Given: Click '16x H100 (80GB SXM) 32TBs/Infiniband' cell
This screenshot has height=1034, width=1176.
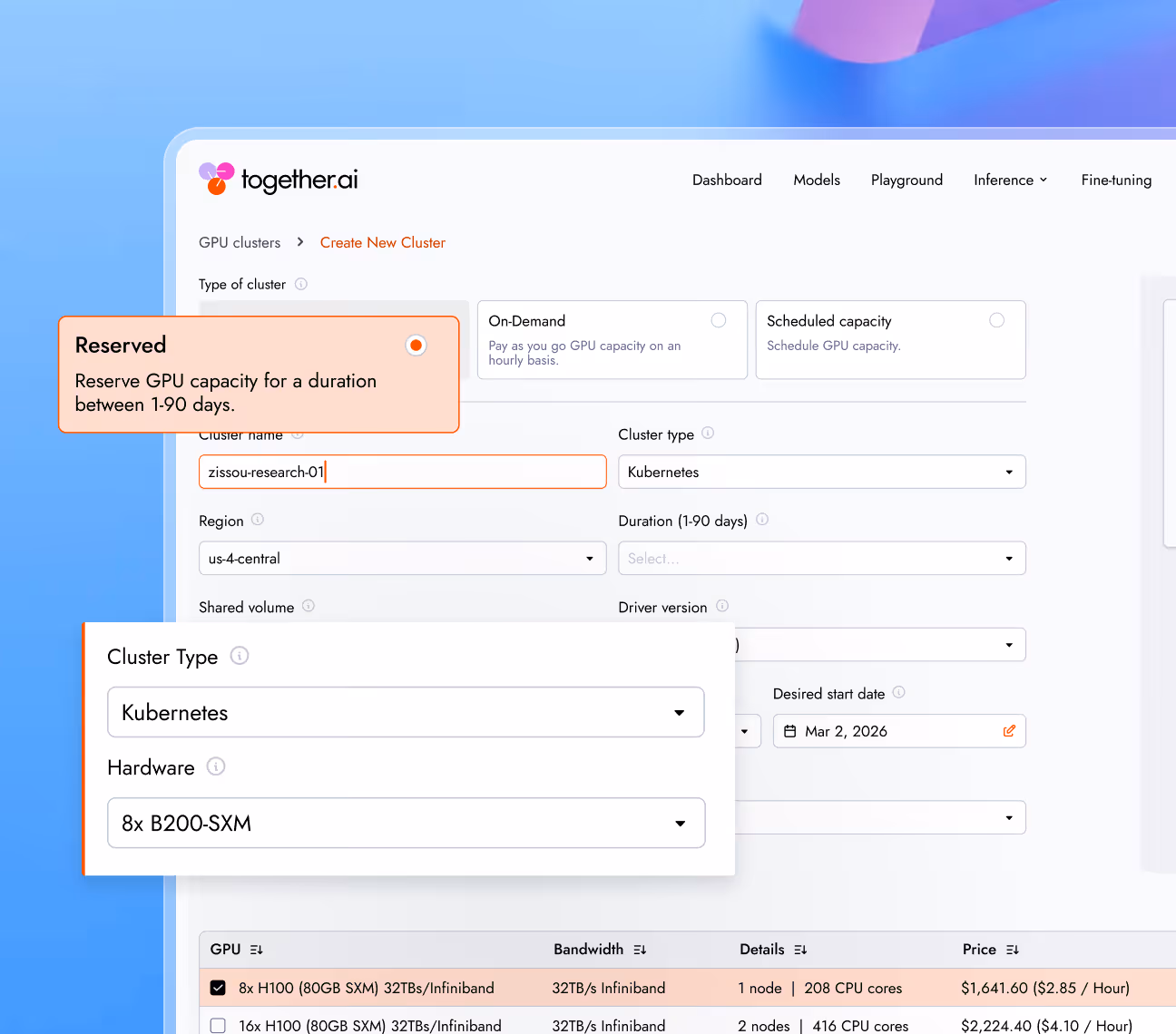Looking at the screenshot, I should pyautogui.click(x=370, y=1026).
